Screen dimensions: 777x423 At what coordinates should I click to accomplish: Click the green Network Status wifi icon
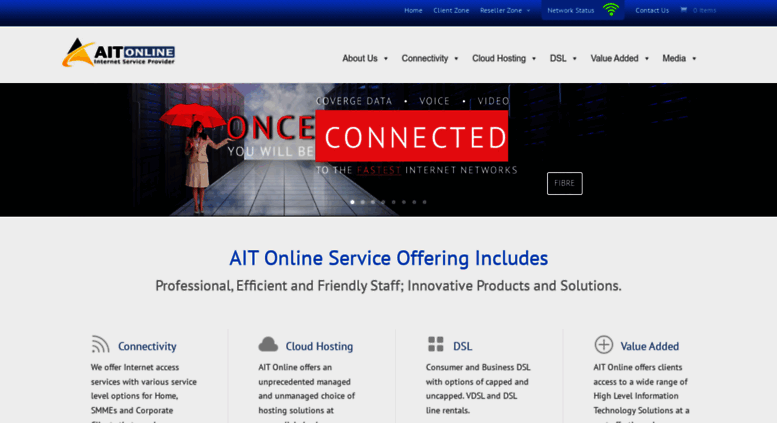[611, 9]
